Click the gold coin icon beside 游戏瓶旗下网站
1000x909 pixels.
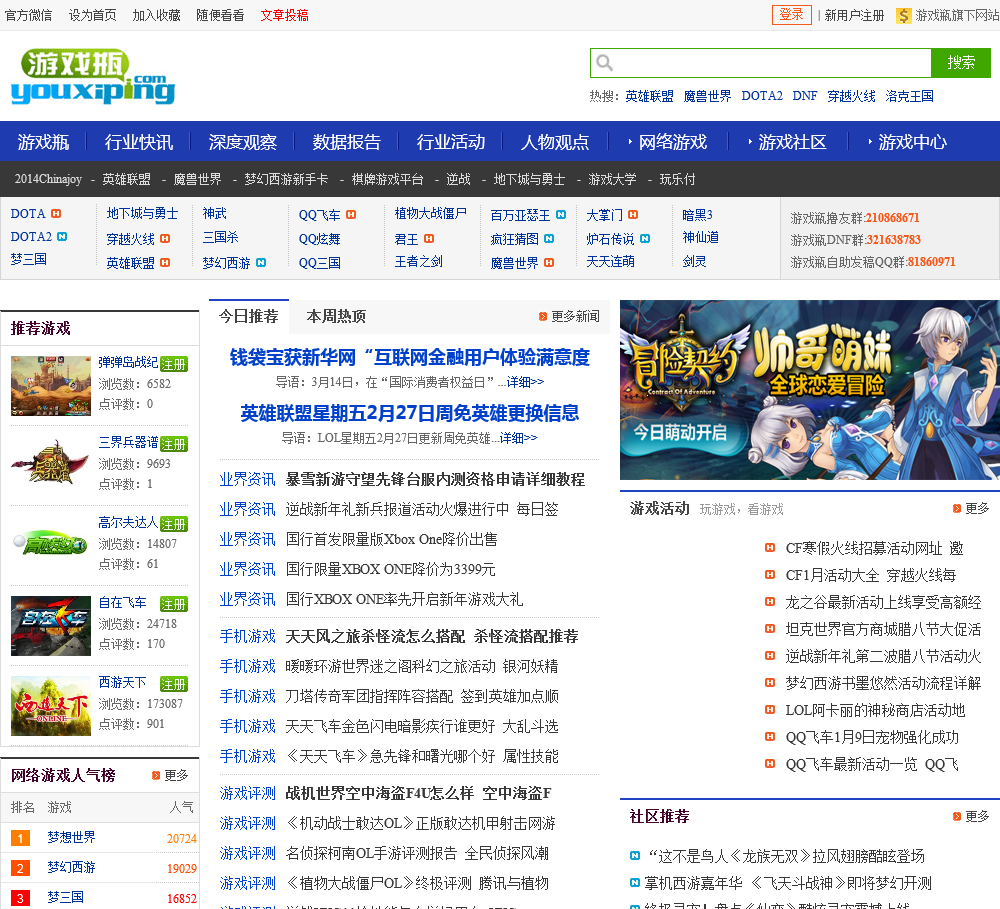pos(903,15)
